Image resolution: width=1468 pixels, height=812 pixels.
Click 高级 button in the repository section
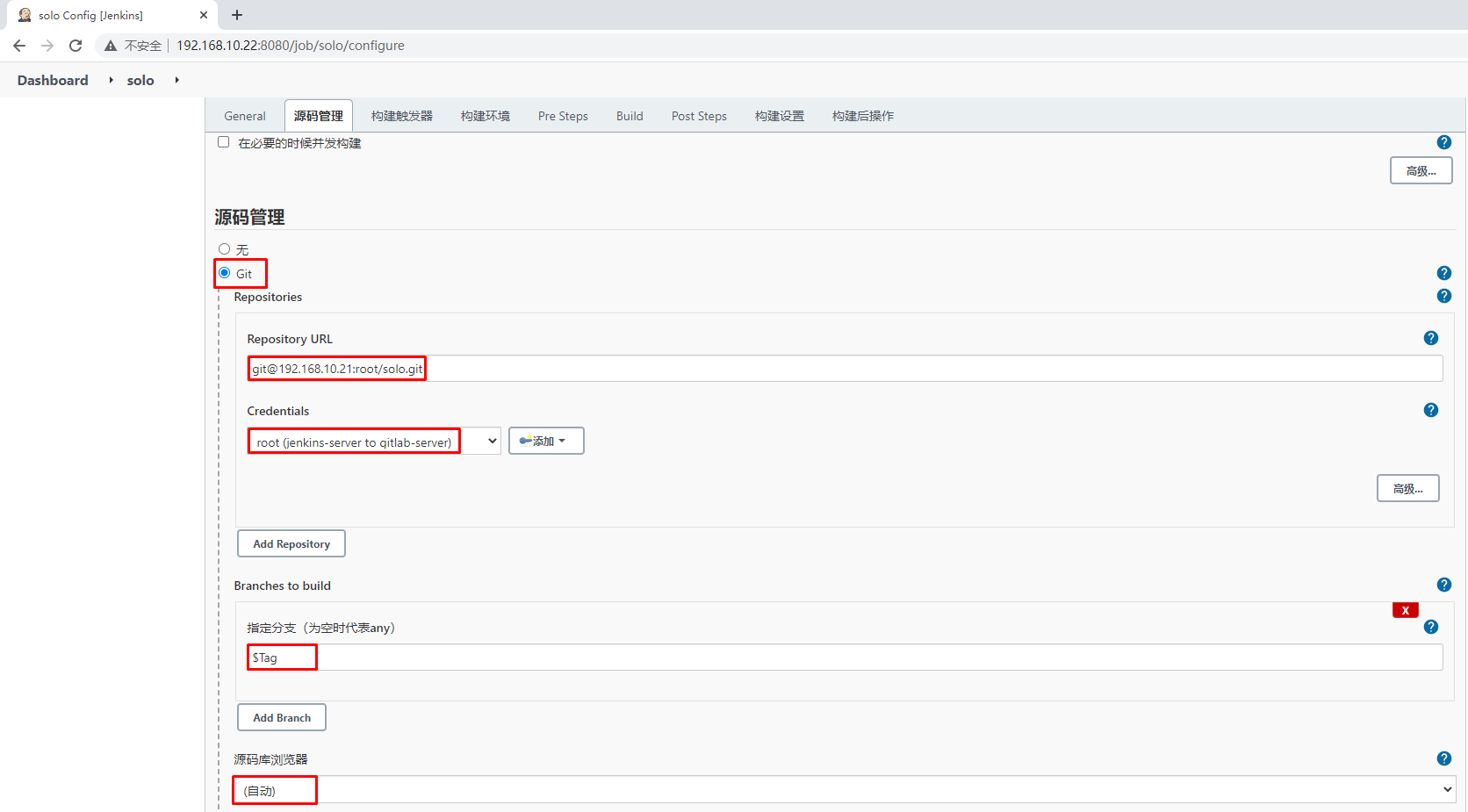(x=1408, y=488)
